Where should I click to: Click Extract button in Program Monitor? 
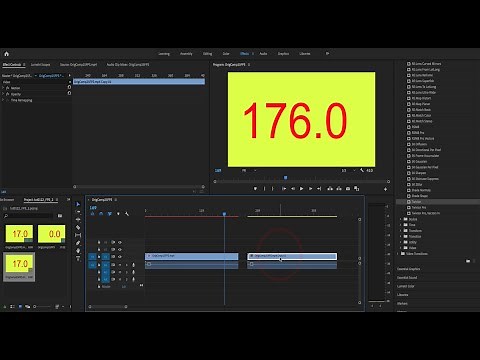[339, 189]
